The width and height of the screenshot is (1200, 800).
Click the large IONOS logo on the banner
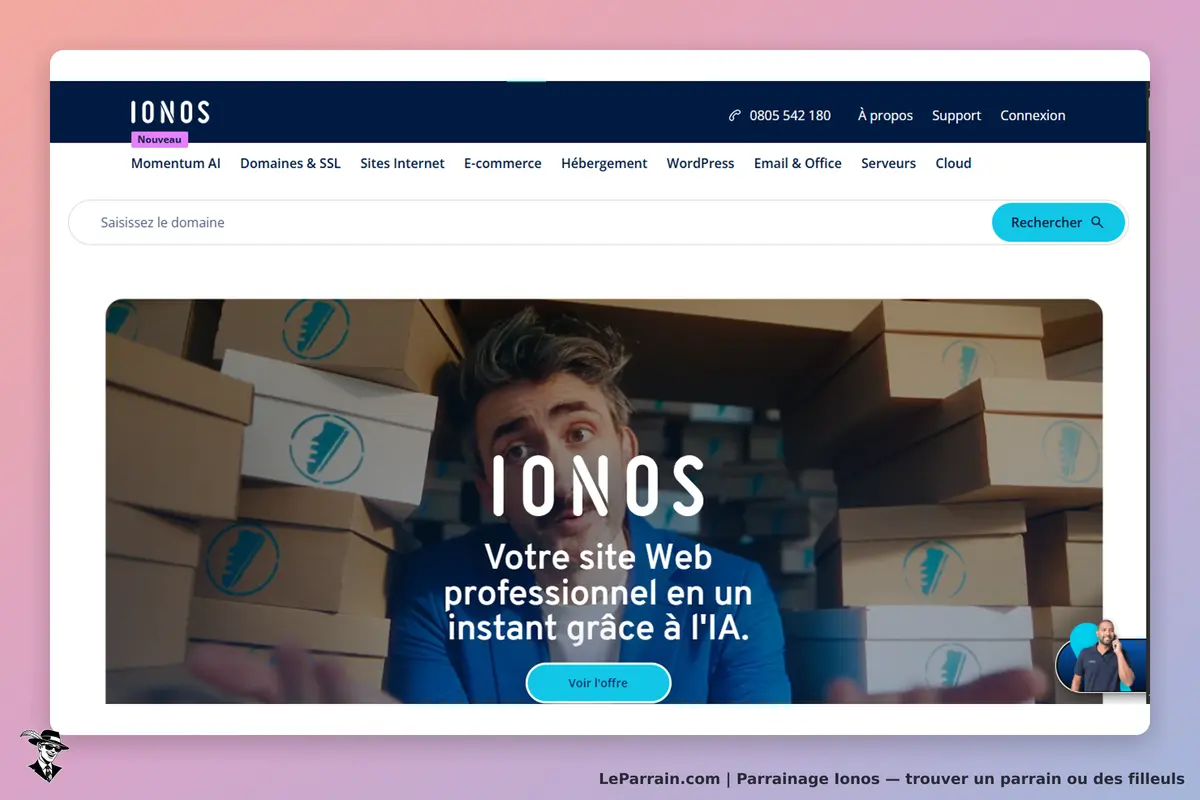click(x=598, y=486)
